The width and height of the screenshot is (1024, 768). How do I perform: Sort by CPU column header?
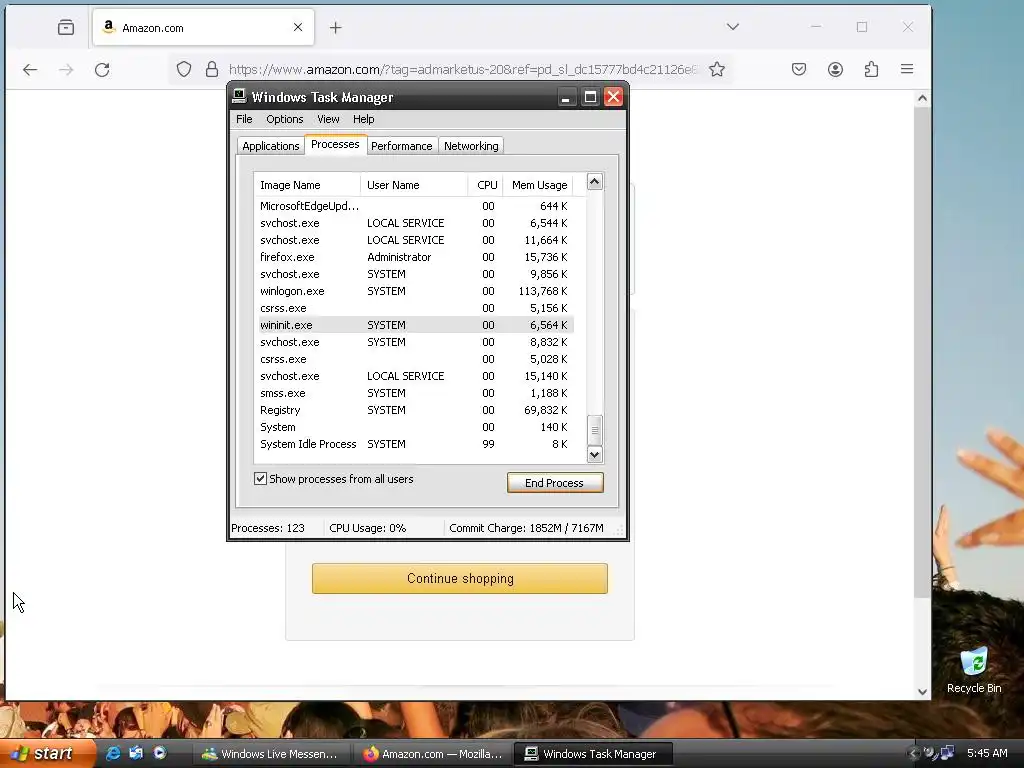[x=486, y=185]
